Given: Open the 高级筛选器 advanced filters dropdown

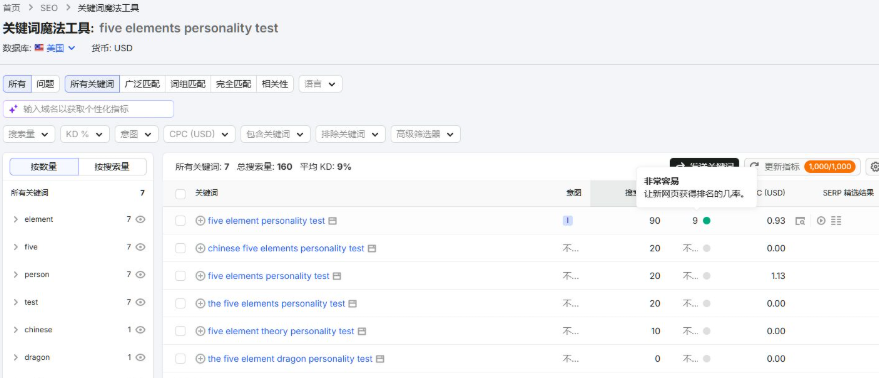Looking at the screenshot, I should (x=425, y=134).
